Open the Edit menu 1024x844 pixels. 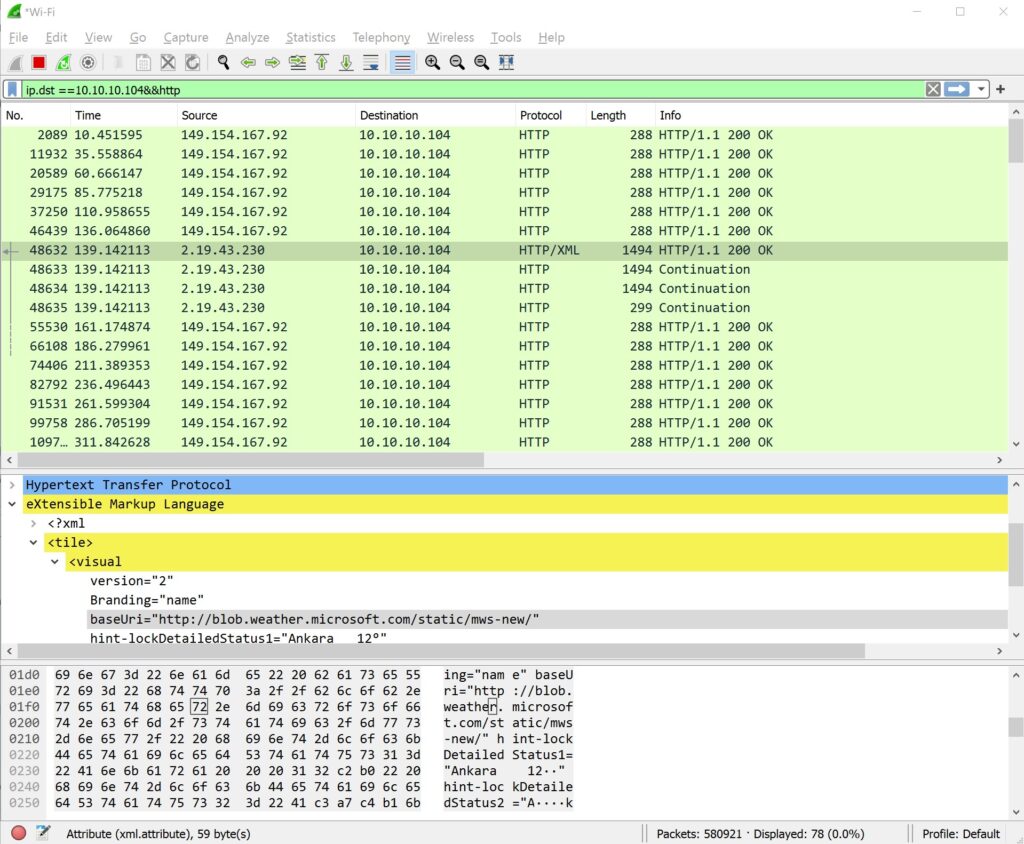click(56, 38)
